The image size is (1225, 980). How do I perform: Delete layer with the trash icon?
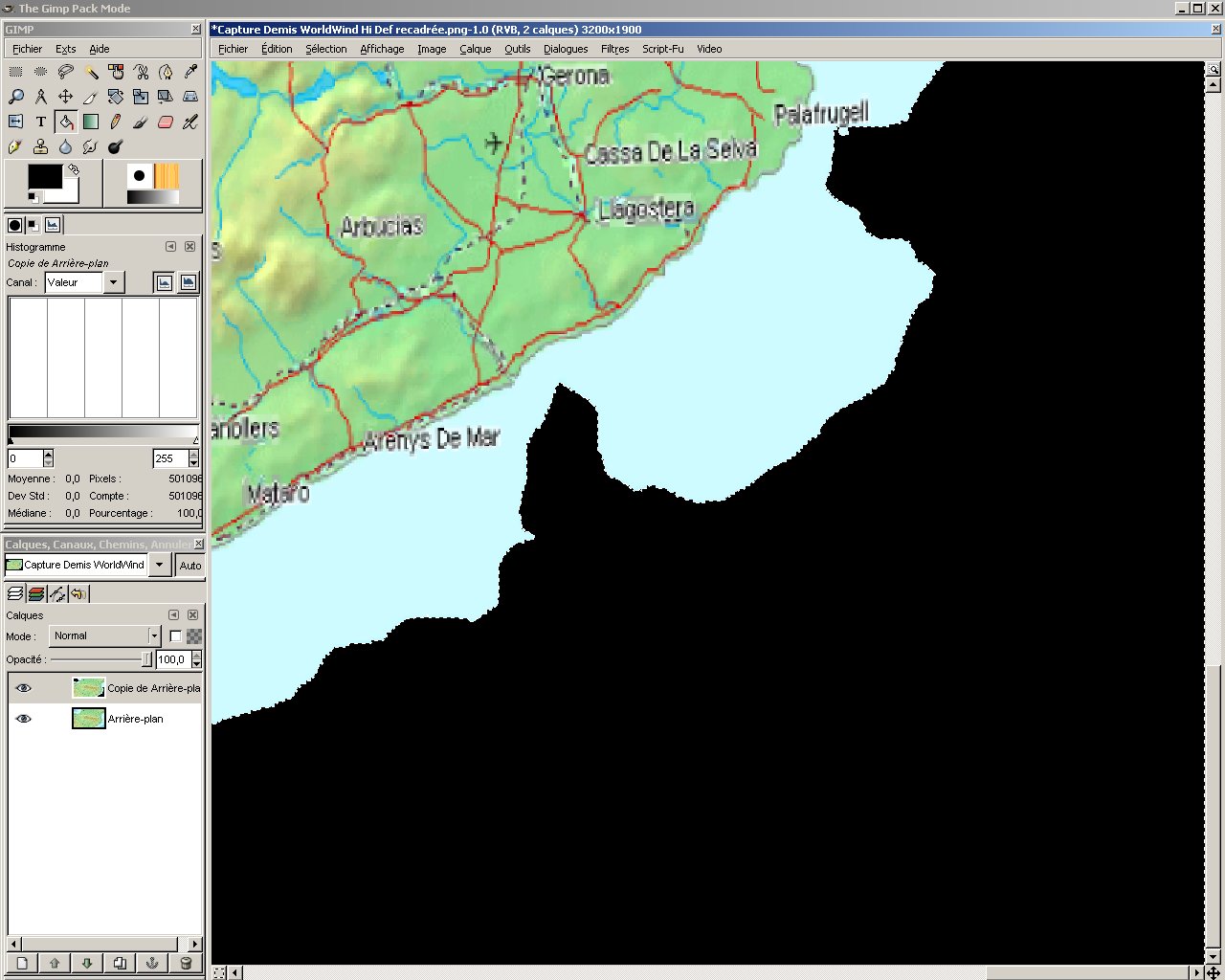click(186, 963)
